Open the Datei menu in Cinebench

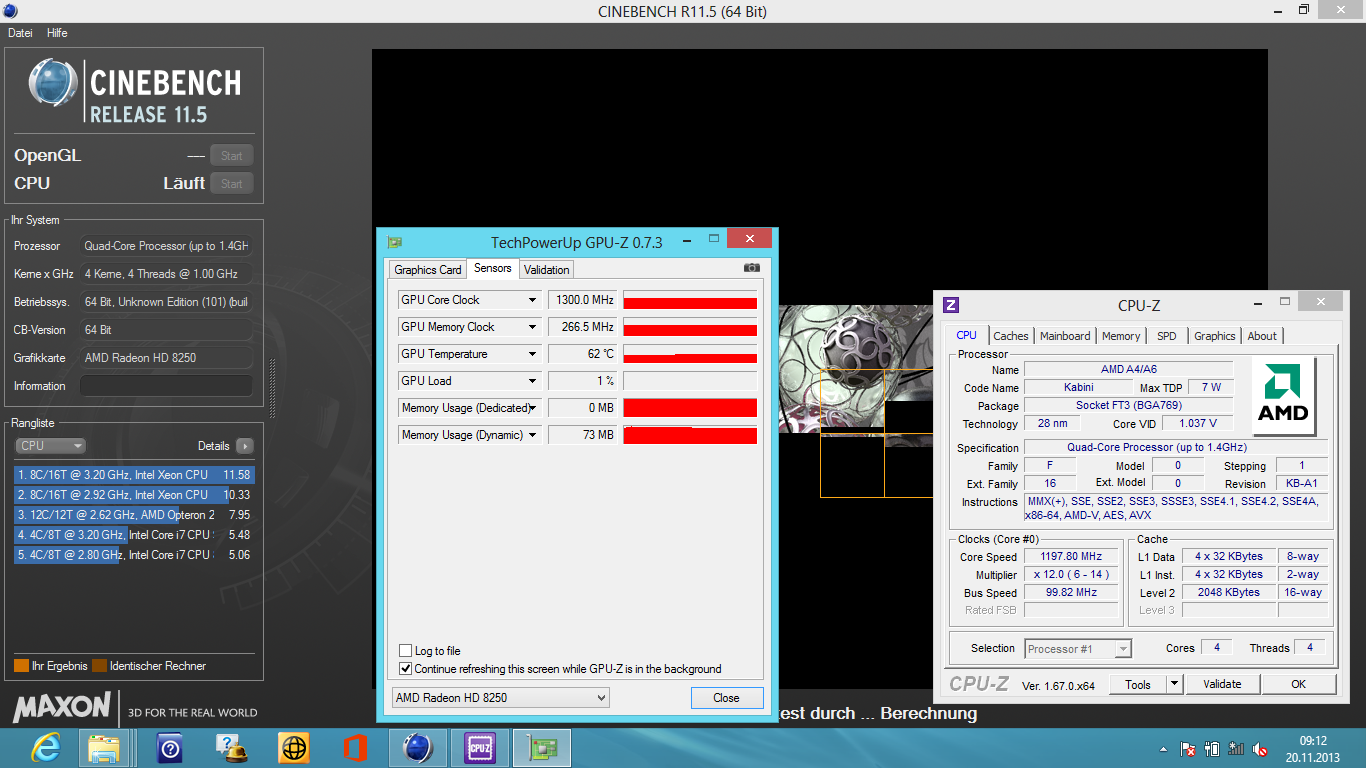coord(20,33)
